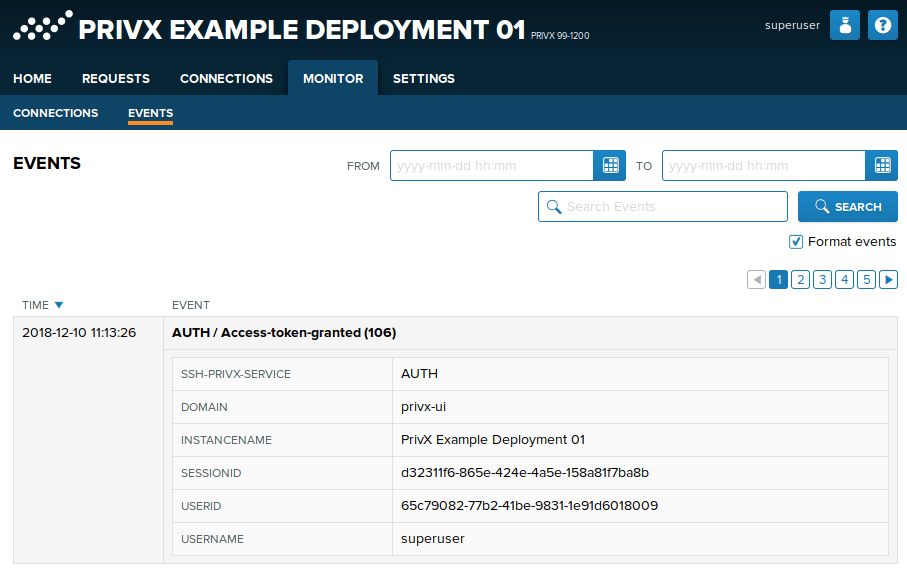This screenshot has height=569, width=907.
Task: Select the INSTANCENAME field label
Action: 226,440
